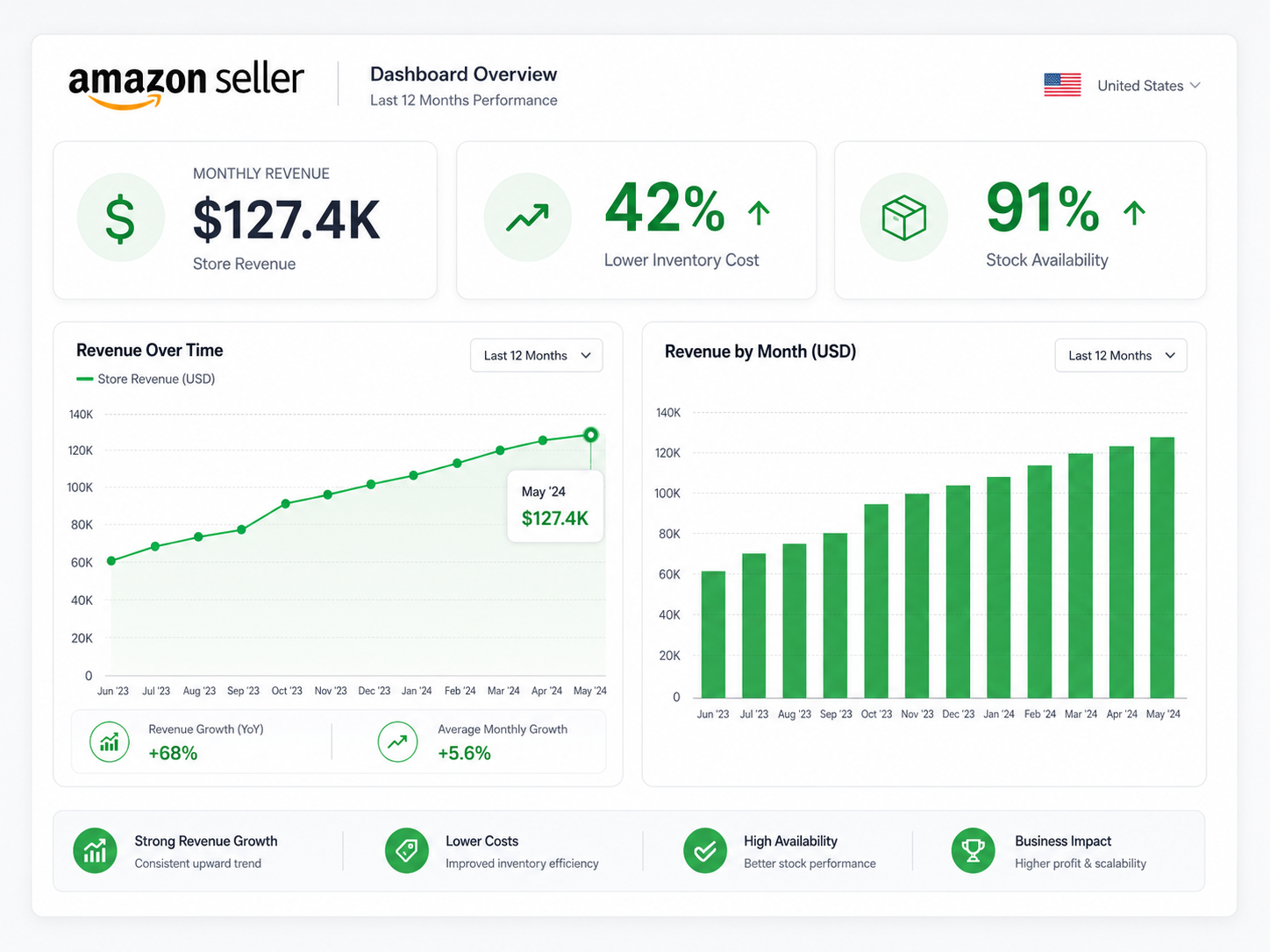This screenshot has width=1270, height=952.
Task: Click the Jun '23 bar in Revenue by Month
Action: pos(713,635)
